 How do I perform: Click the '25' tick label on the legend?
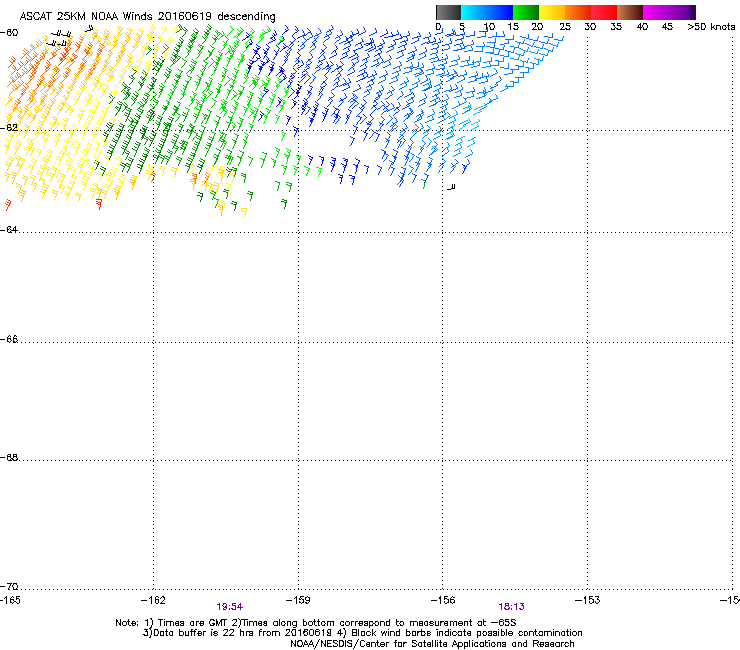point(565,27)
